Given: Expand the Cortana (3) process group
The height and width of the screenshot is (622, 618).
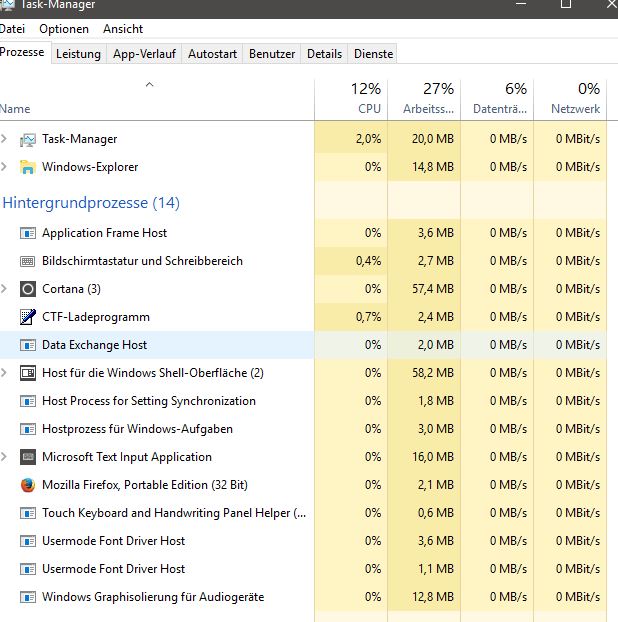Looking at the screenshot, I should 4,289.
